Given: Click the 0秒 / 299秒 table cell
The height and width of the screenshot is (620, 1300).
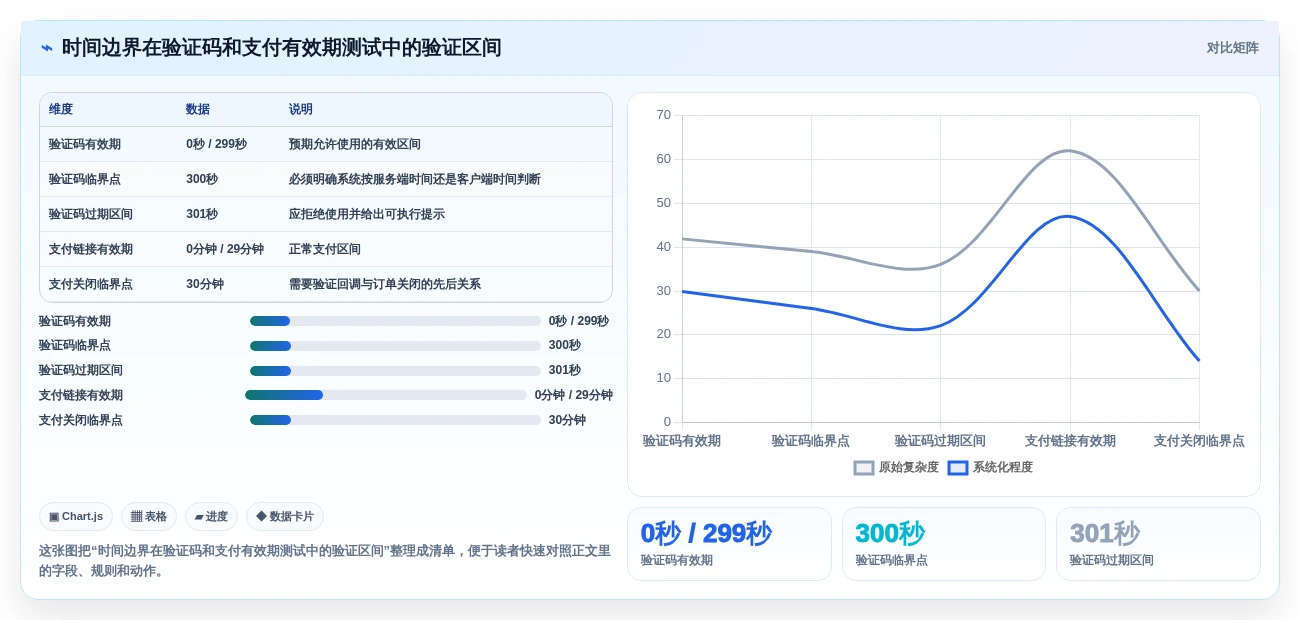Looking at the screenshot, I should click(x=216, y=144).
